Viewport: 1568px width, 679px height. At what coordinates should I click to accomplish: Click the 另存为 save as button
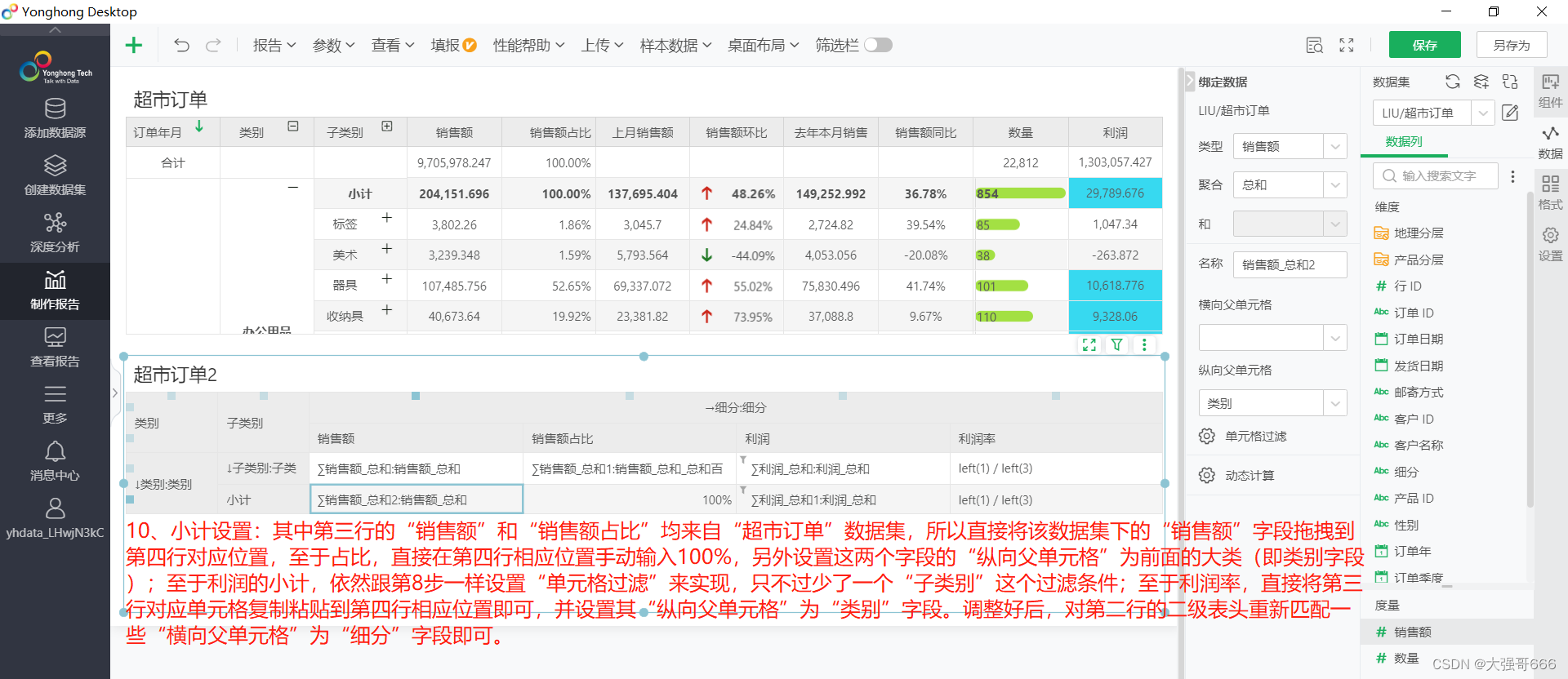(1512, 45)
